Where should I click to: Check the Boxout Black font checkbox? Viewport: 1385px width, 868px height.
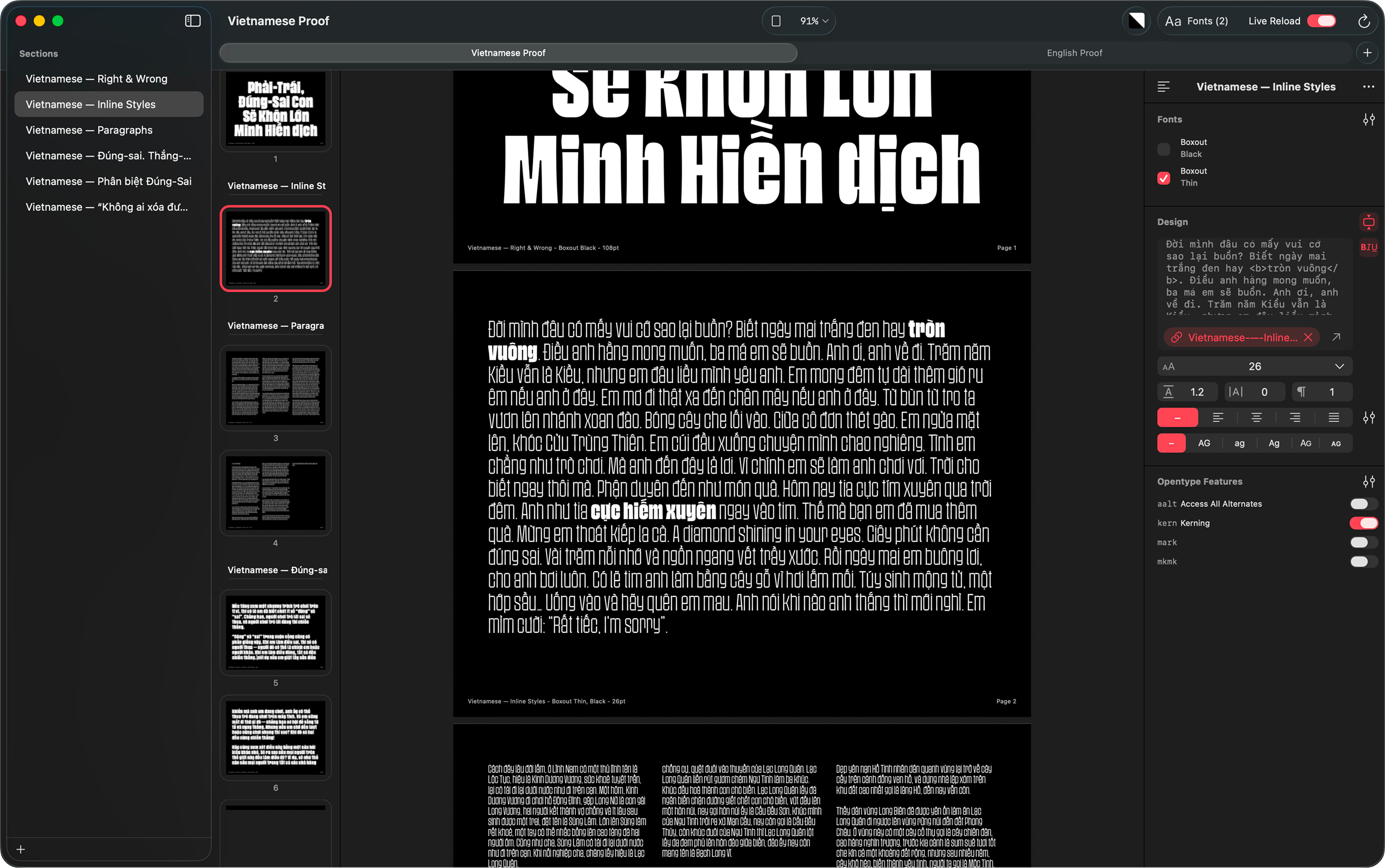(x=1164, y=149)
